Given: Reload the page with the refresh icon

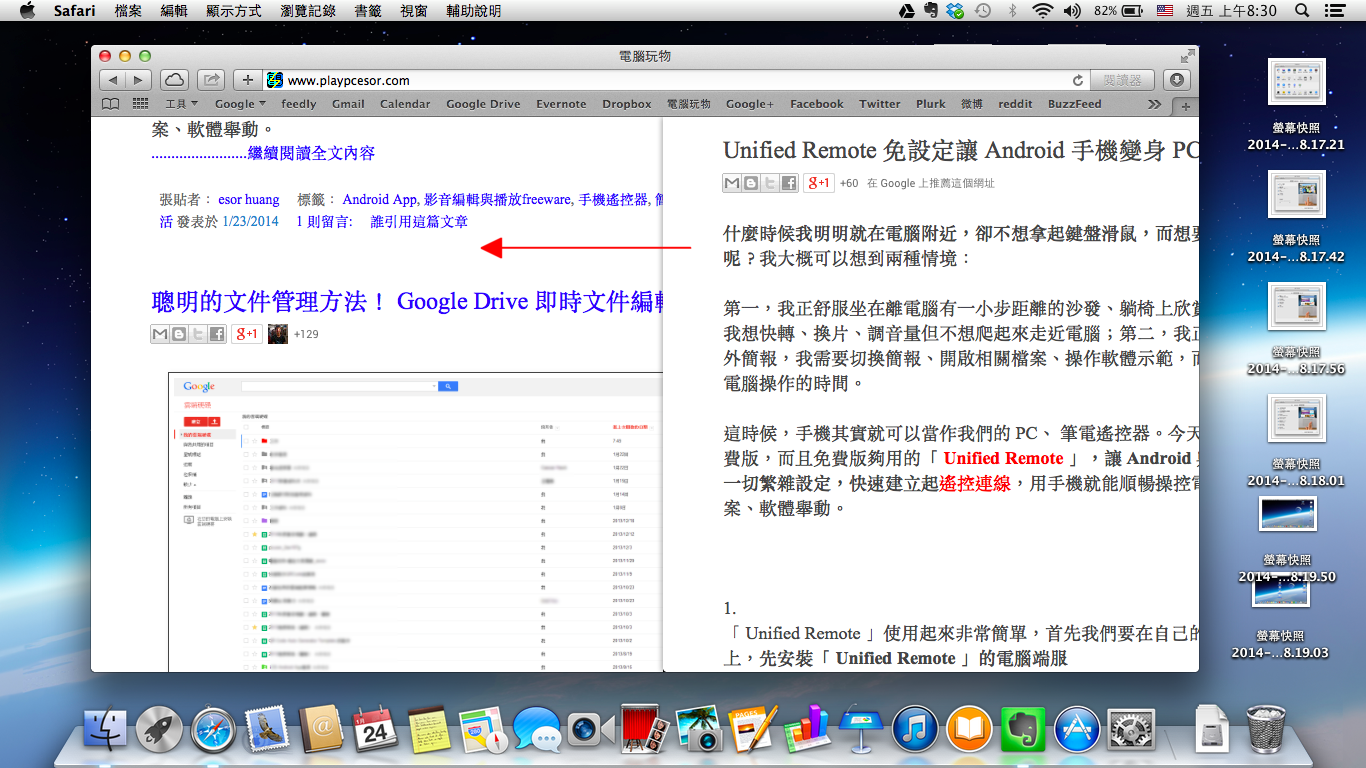Looking at the screenshot, I should point(1078,80).
